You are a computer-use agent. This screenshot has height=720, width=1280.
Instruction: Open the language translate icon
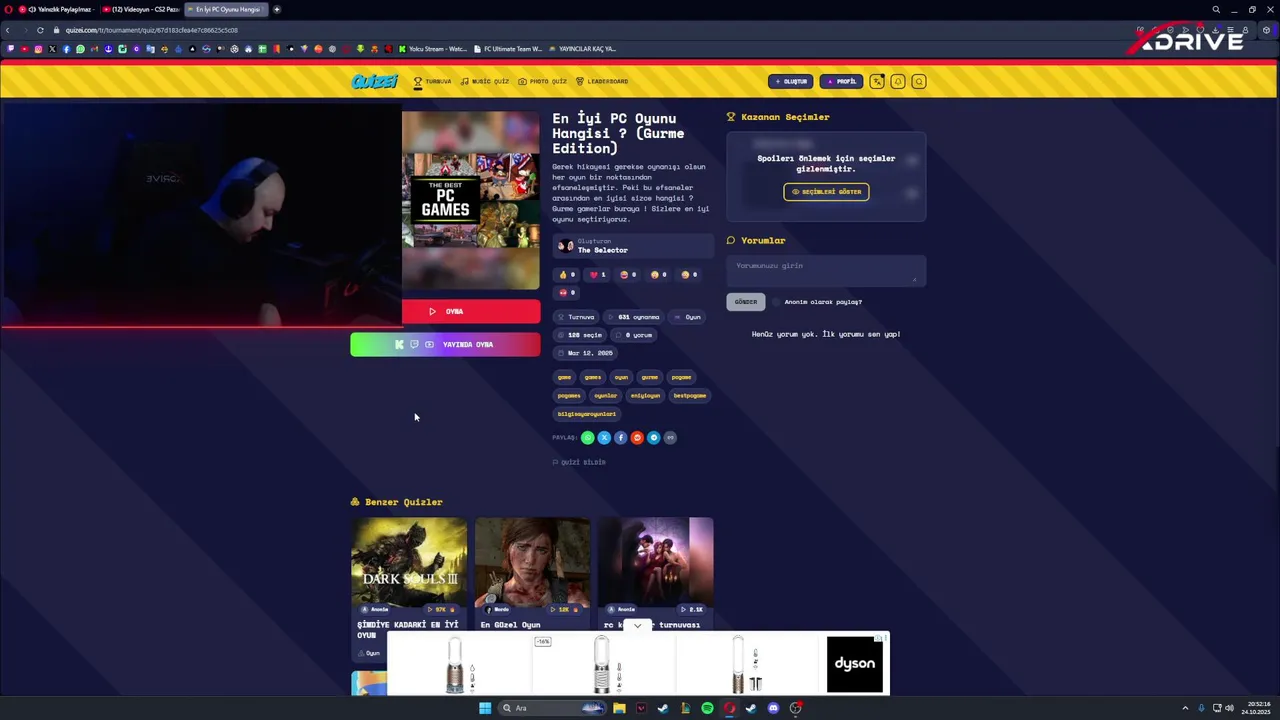(x=877, y=82)
